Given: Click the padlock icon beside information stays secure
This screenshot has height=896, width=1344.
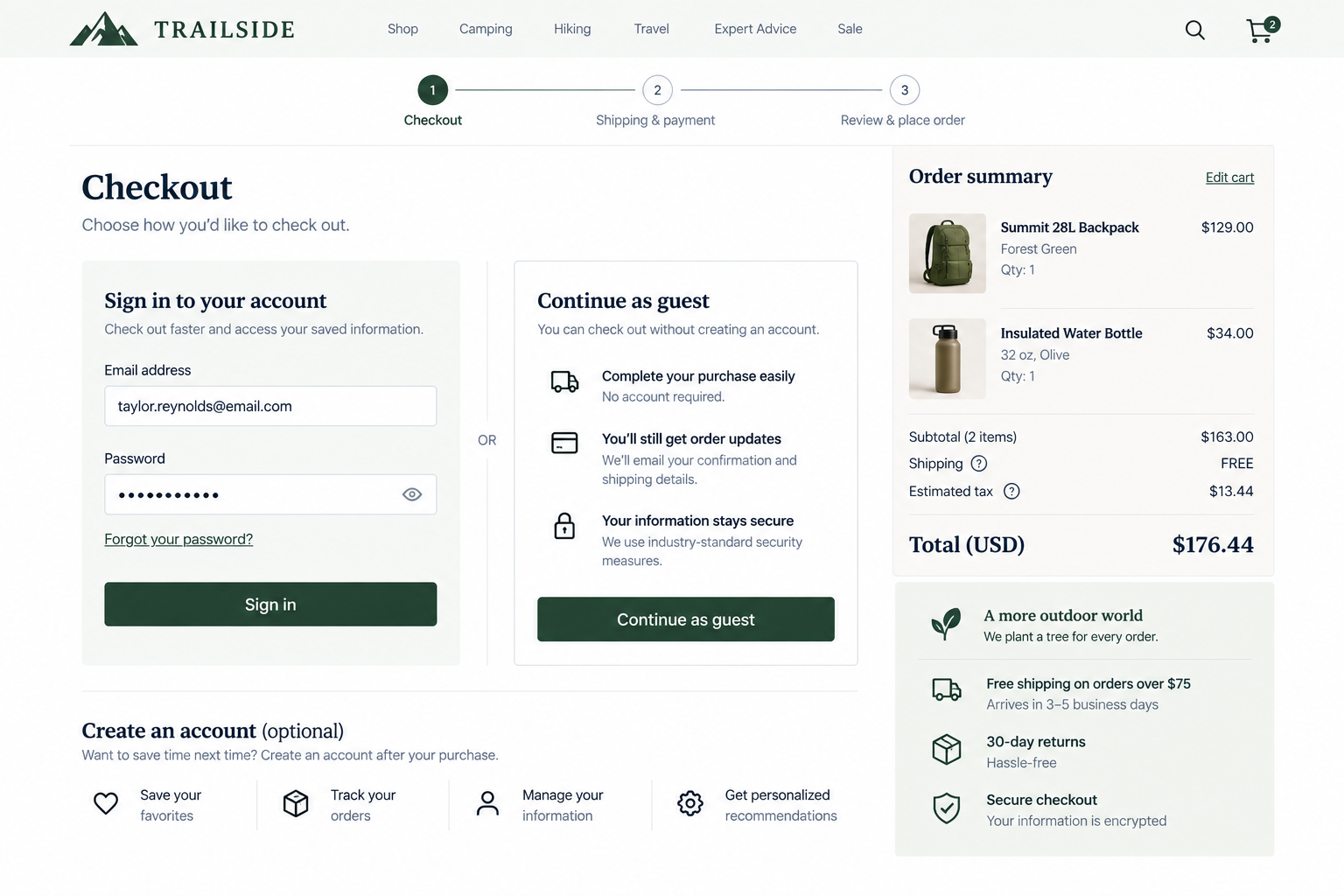Looking at the screenshot, I should (564, 526).
